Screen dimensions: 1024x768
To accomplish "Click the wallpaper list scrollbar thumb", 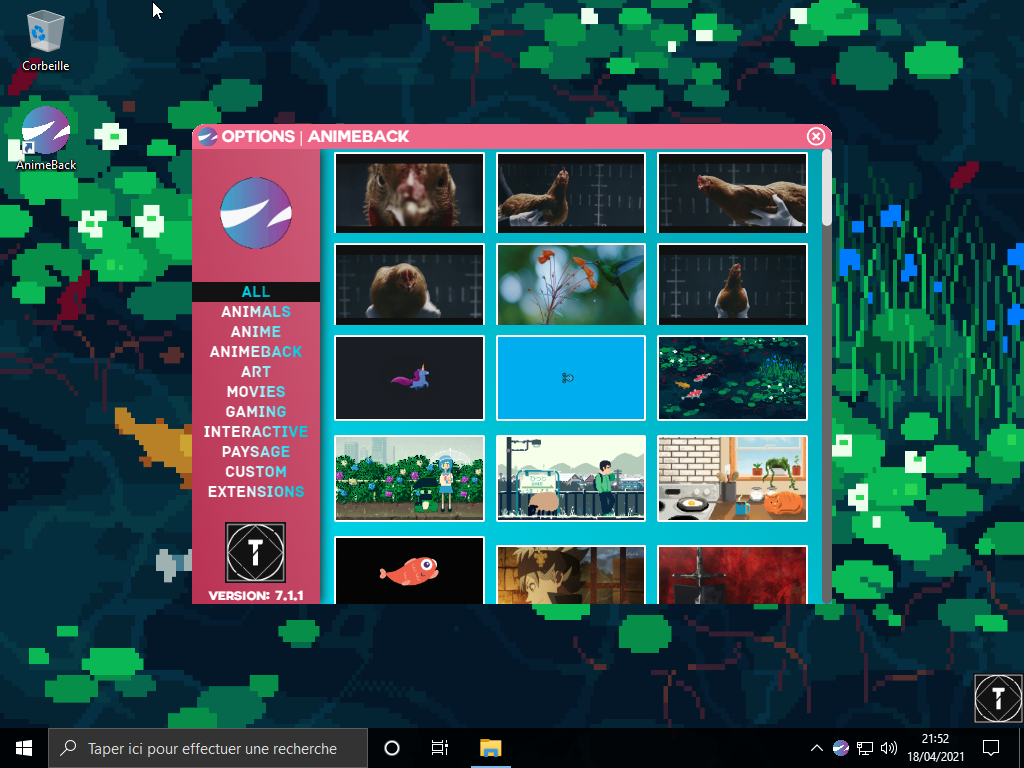I will pos(827,188).
